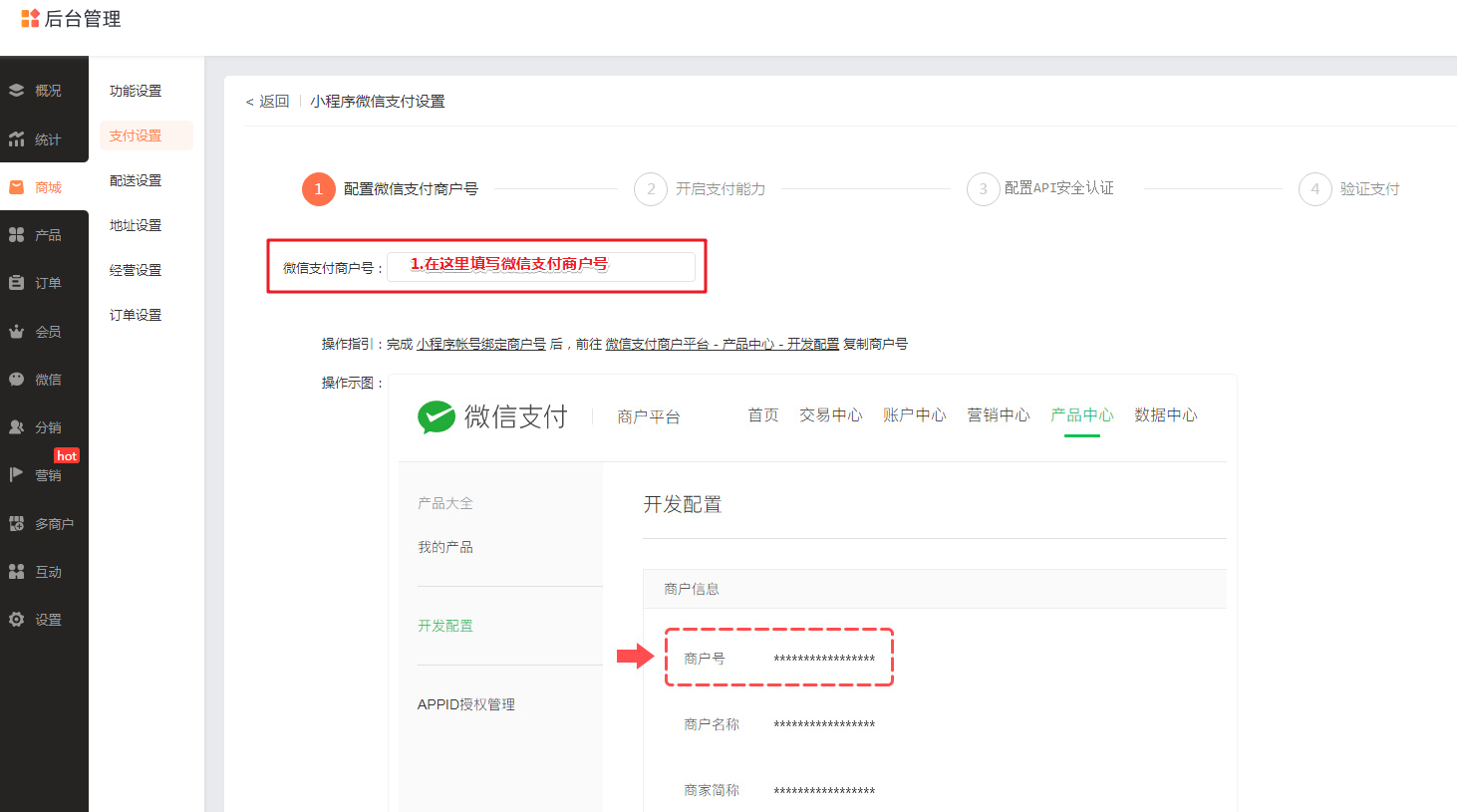Viewport: 1457px width, 812px height.
Task: Open 微信支付商户平台 - 产品中心 - 开发配置 link
Action: click(723, 344)
